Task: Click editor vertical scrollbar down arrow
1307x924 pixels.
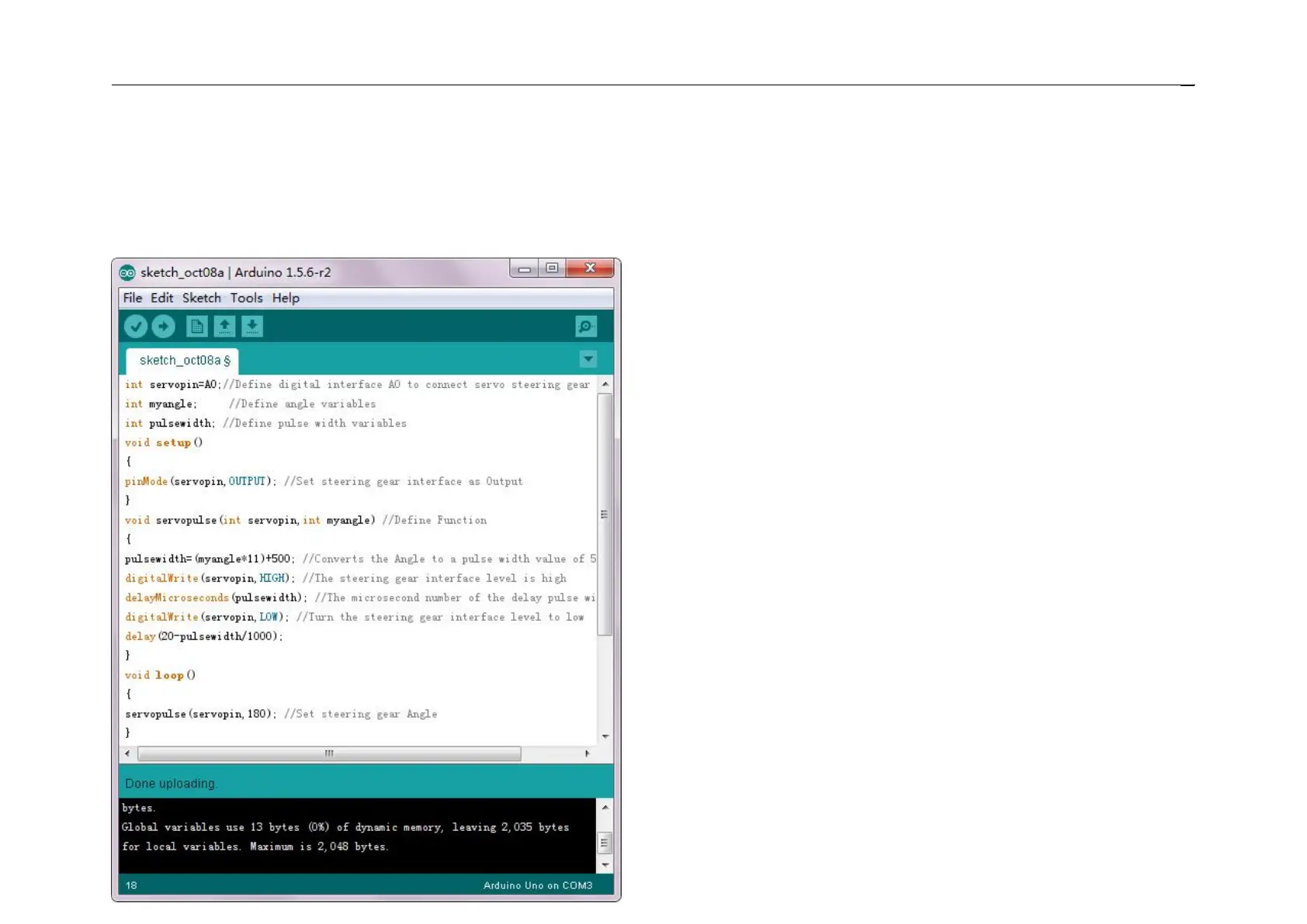Action: pos(605,736)
